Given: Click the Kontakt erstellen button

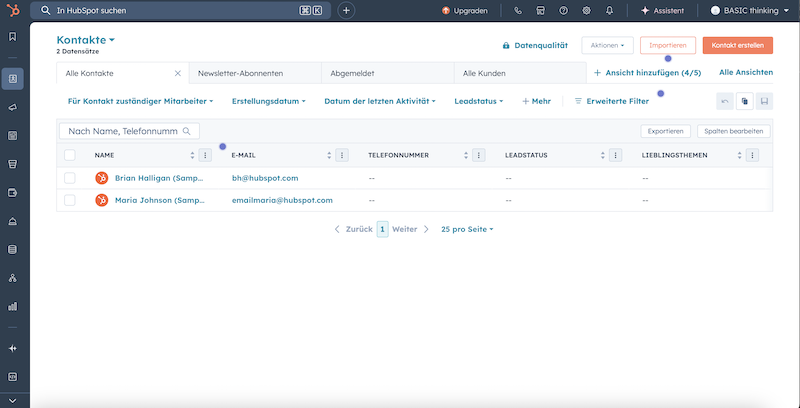Looking at the screenshot, I should click(x=737, y=46).
